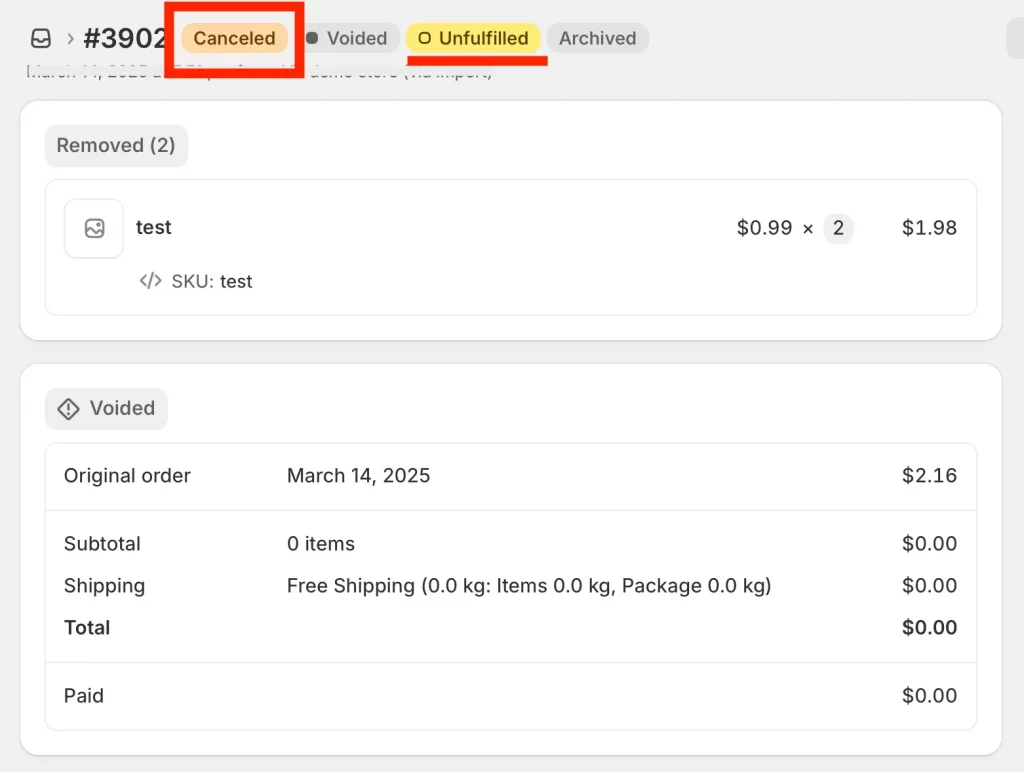Click the Shipping label
Image resolution: width=1024 pixels, height=772 pixels.
pos(104,586)
